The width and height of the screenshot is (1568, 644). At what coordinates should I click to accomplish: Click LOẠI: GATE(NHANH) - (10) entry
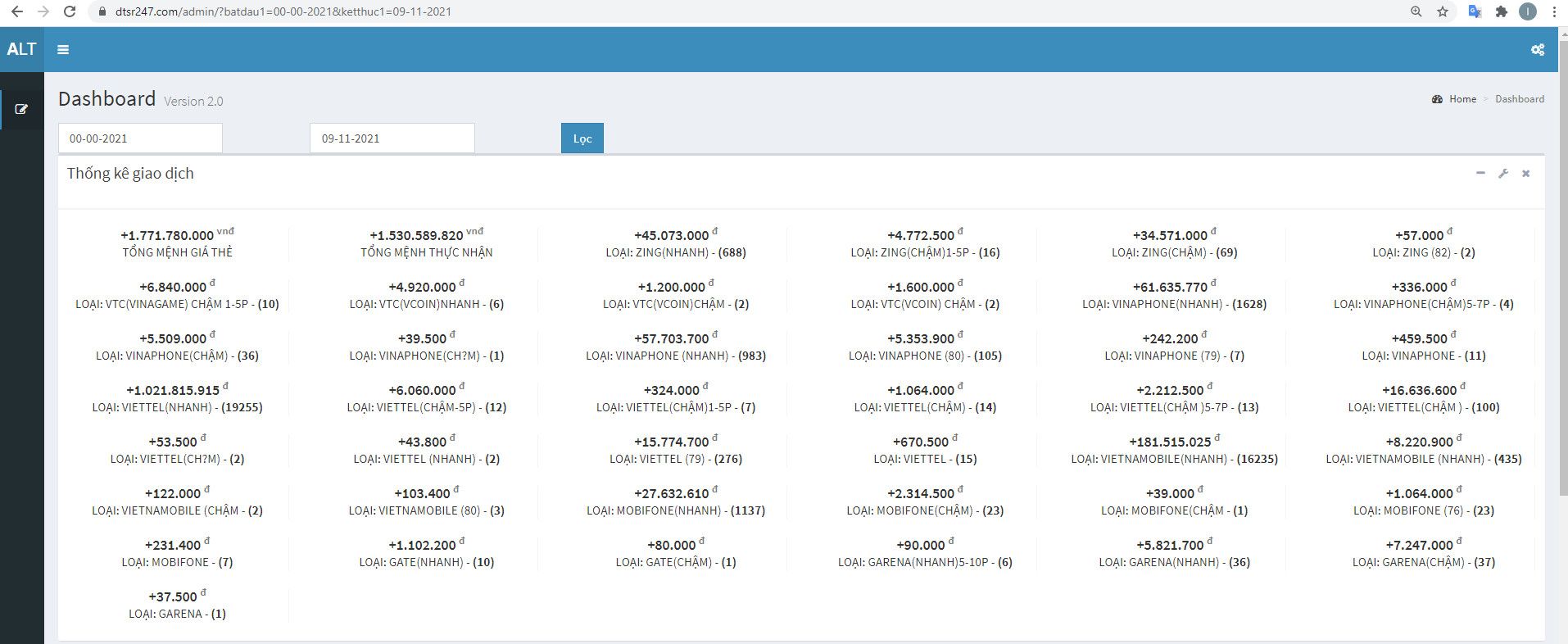(x=427, y=562)
